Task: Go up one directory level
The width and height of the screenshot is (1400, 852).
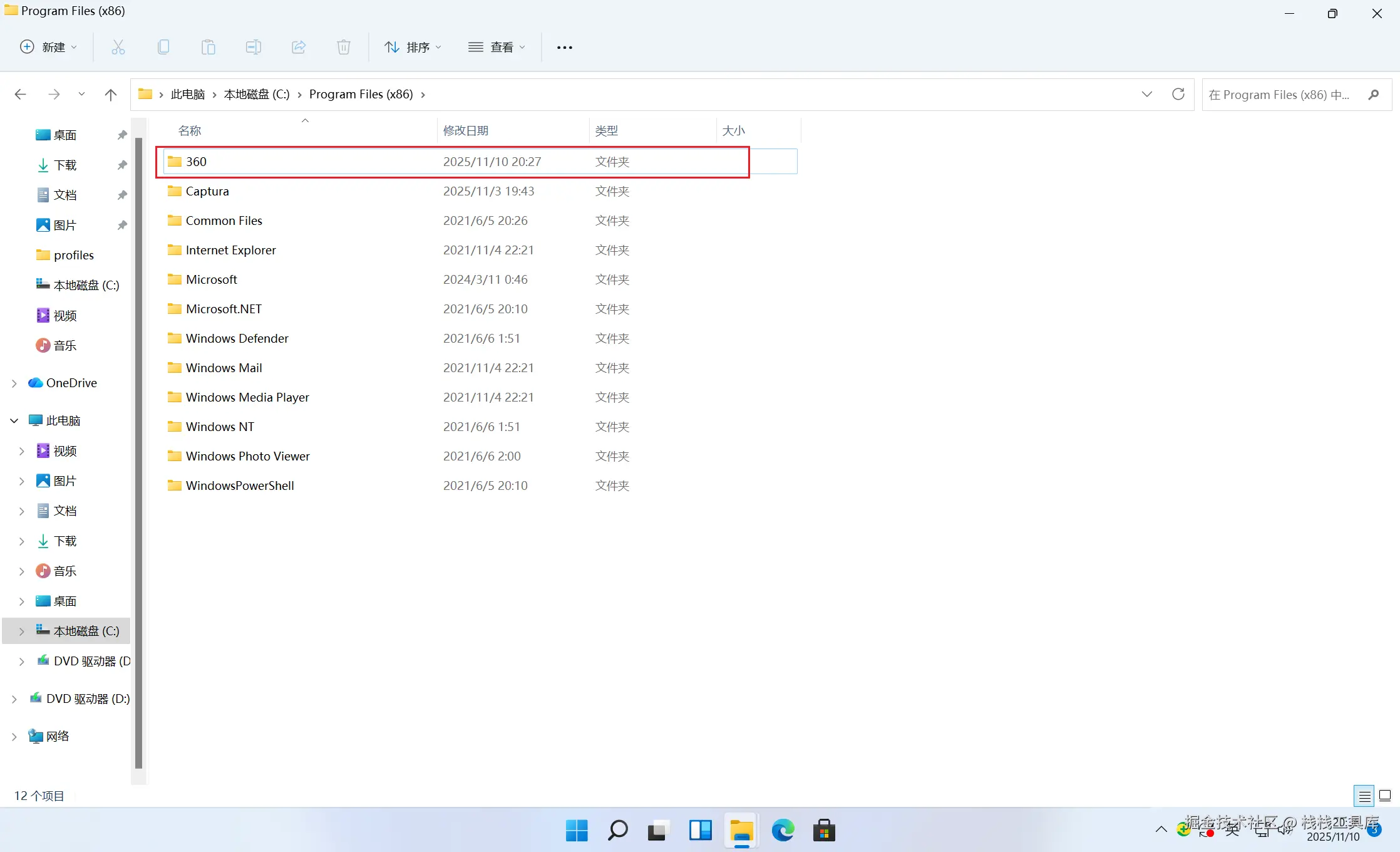Action: pos(111,95)
